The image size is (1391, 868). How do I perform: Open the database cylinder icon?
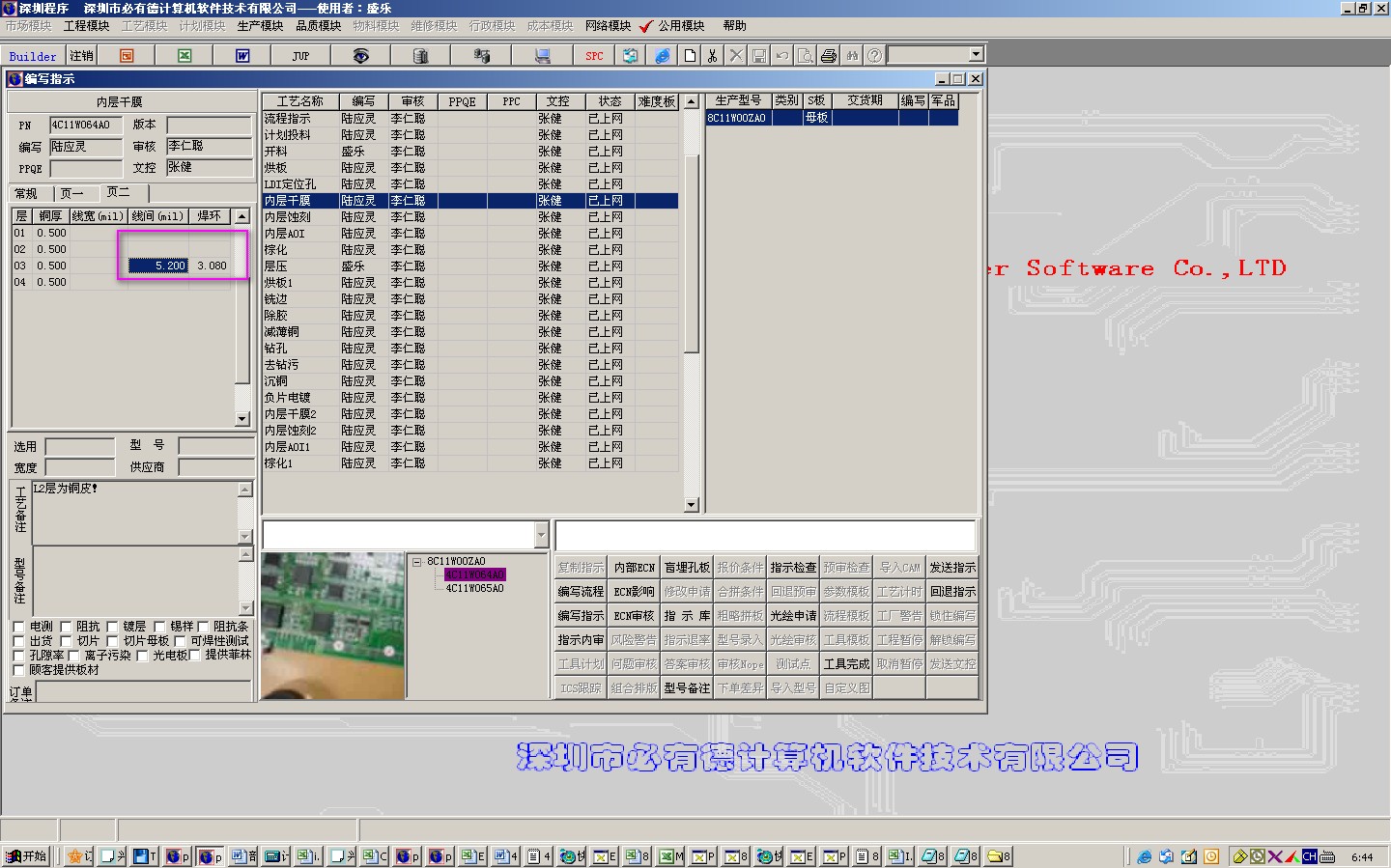pos(420,56)
